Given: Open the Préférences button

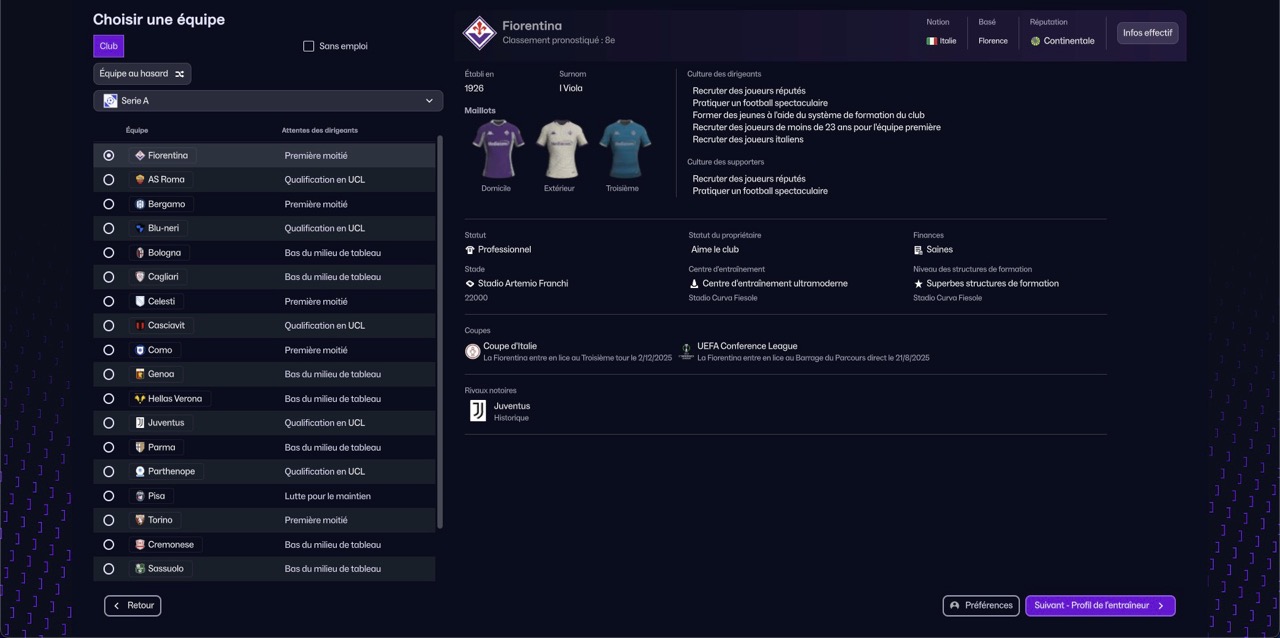Looking at the screenshot, I should [980, 606].
